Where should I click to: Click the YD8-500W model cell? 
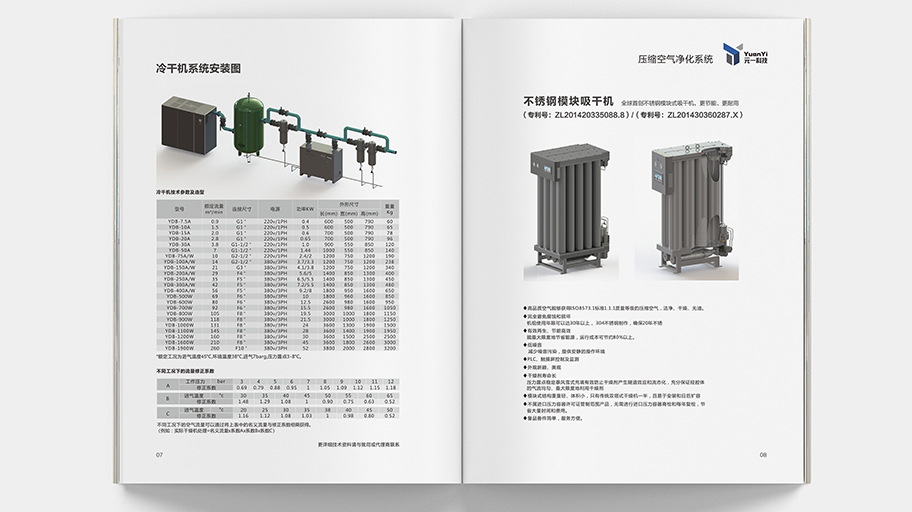point(179,297)
